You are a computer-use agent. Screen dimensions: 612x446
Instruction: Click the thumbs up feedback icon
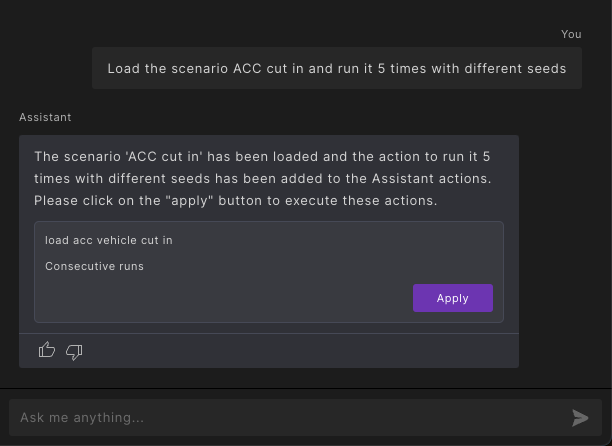pos(47,350)
